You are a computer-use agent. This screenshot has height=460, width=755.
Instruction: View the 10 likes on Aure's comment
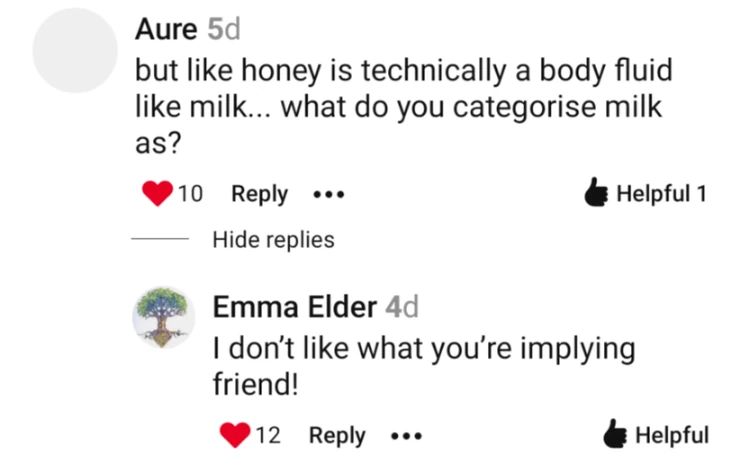click(x=191, y=194)
